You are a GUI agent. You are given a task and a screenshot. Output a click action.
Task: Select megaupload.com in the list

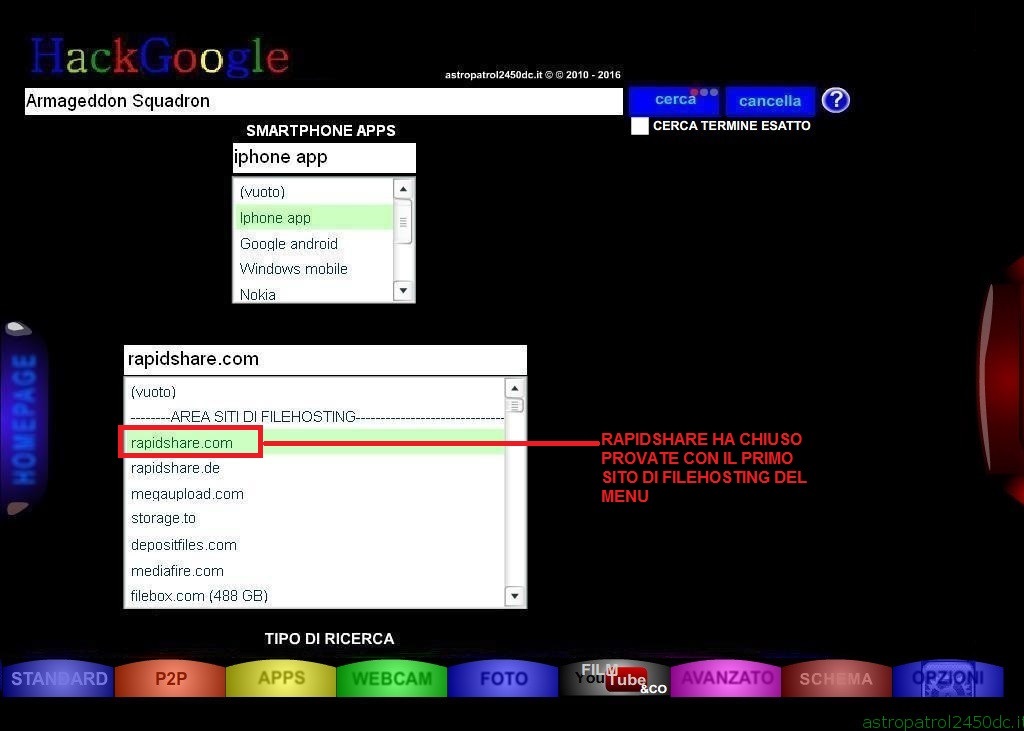(x=315, y=493)
